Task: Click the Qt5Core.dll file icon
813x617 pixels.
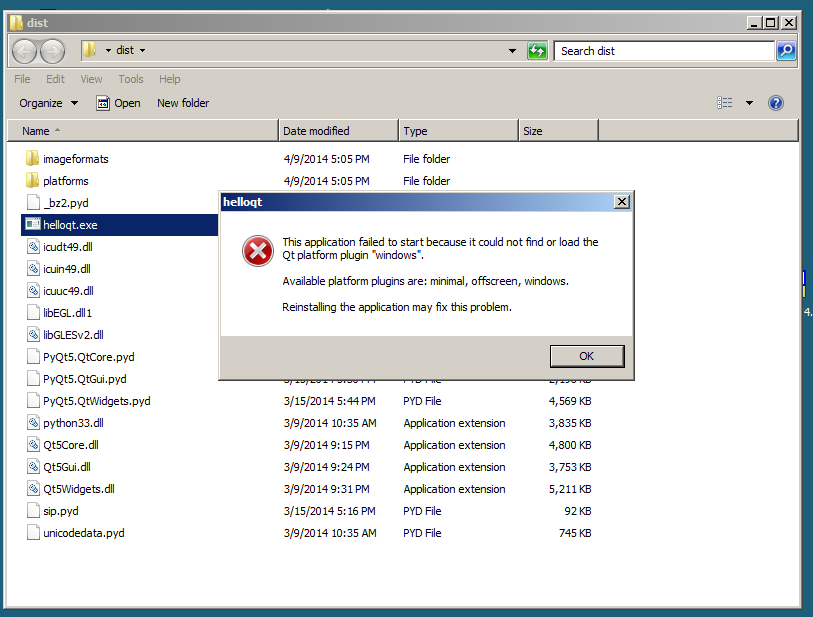Action: point(33,445)
